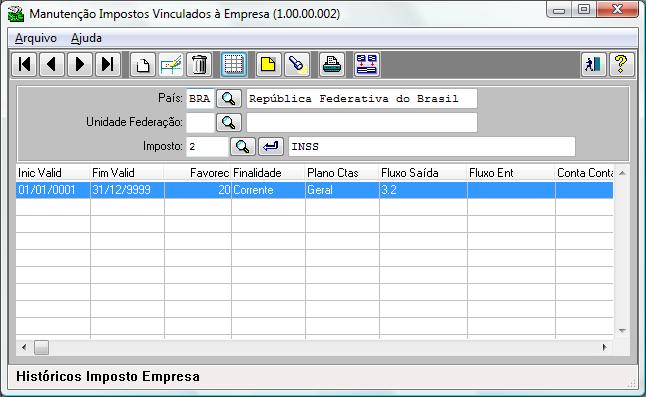Screen dimensions: 646x397
Task: Click the Fluxo Saída column header
Action: (x=423, y=173)
